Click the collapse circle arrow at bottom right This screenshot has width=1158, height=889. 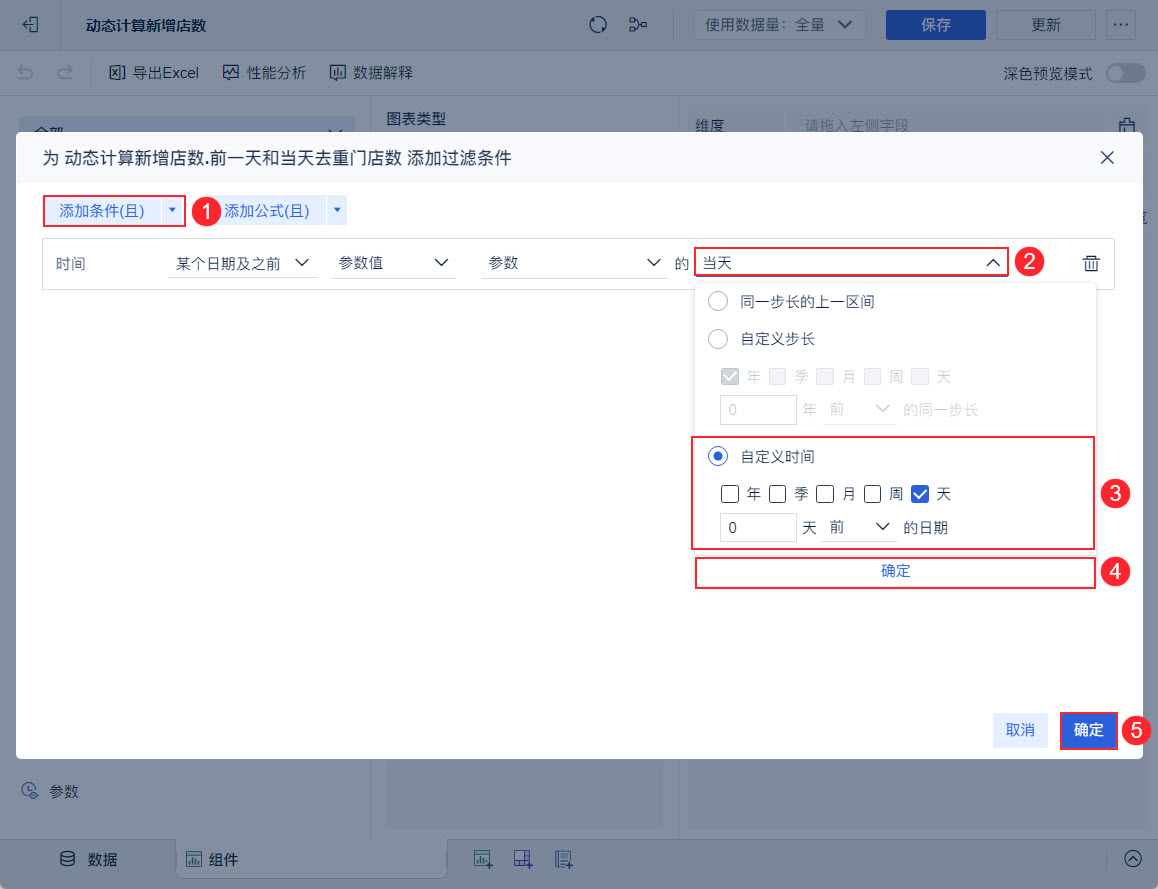[x=1132, y=859]
